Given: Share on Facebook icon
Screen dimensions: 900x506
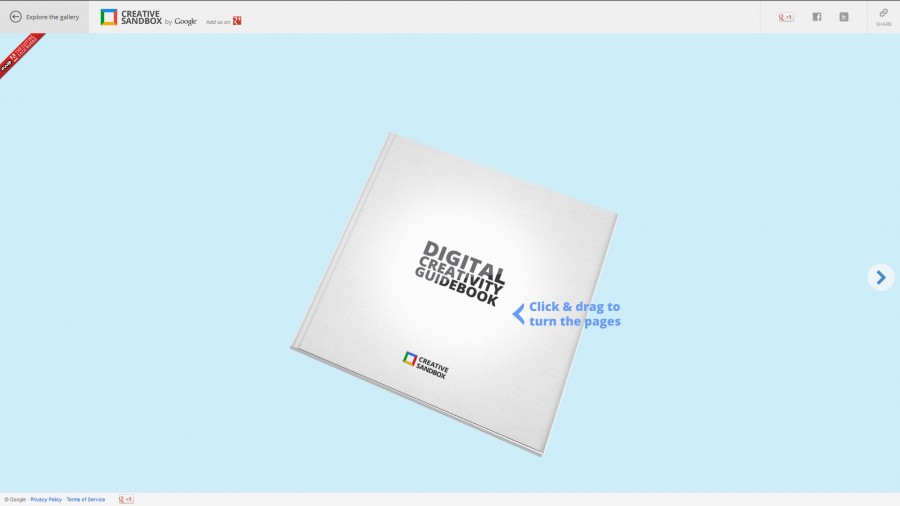Looking at the screenshot, I should pyautogui.click(x=817, y=17).
